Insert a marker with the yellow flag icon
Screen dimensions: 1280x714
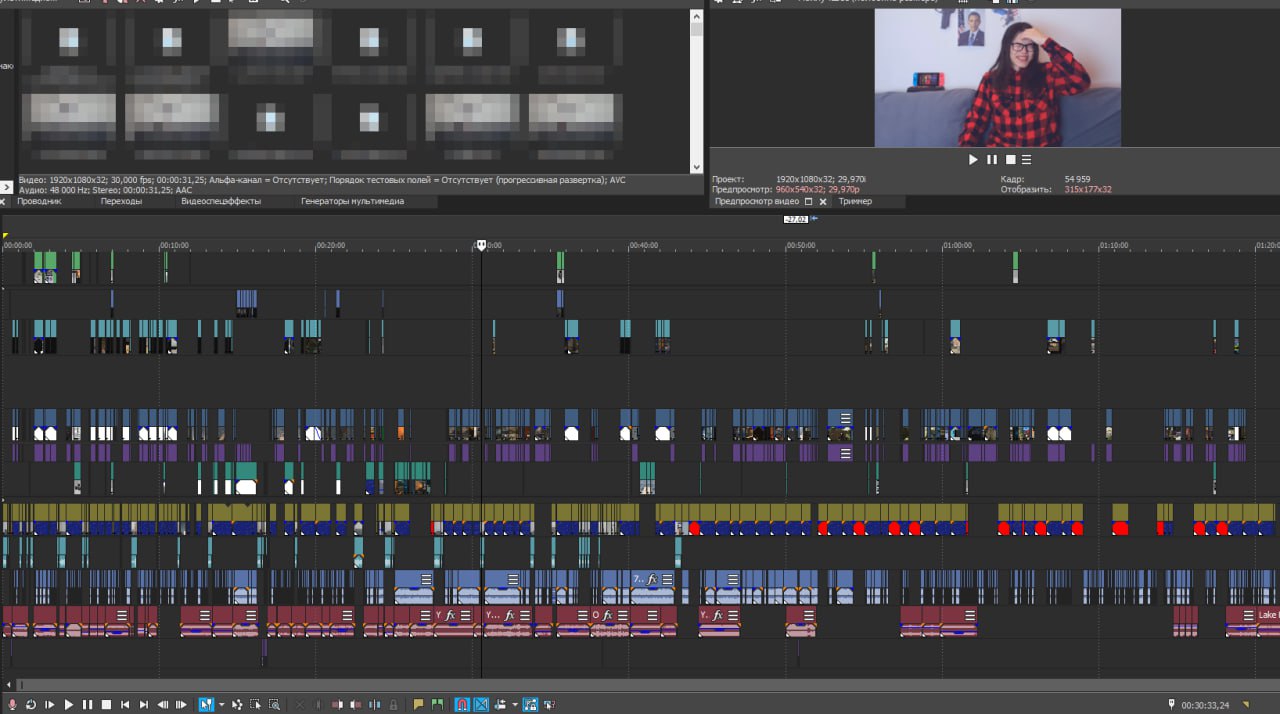click(x=419, y=704)
